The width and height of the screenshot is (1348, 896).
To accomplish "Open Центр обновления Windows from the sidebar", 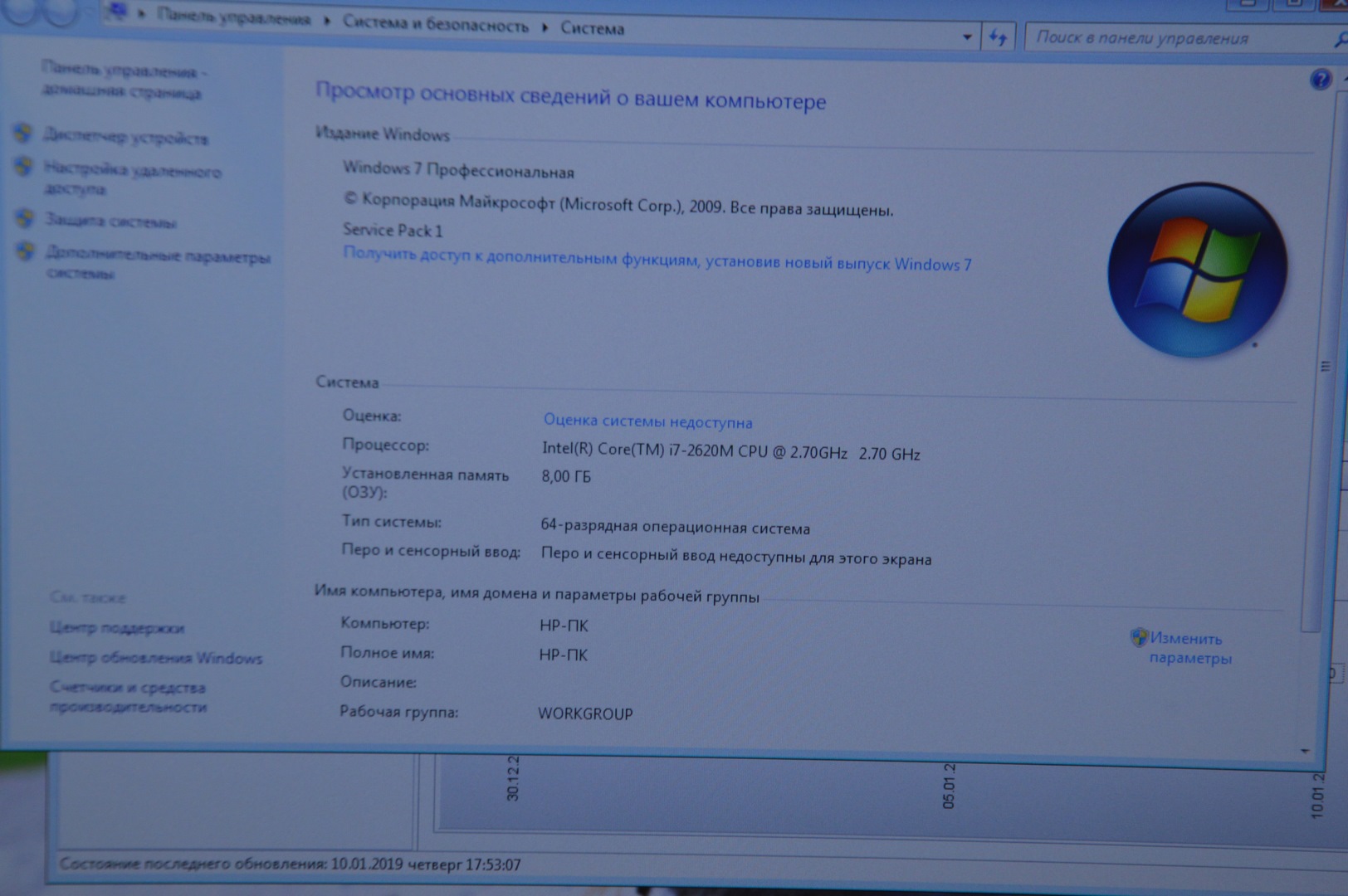I will click(156, 658).
